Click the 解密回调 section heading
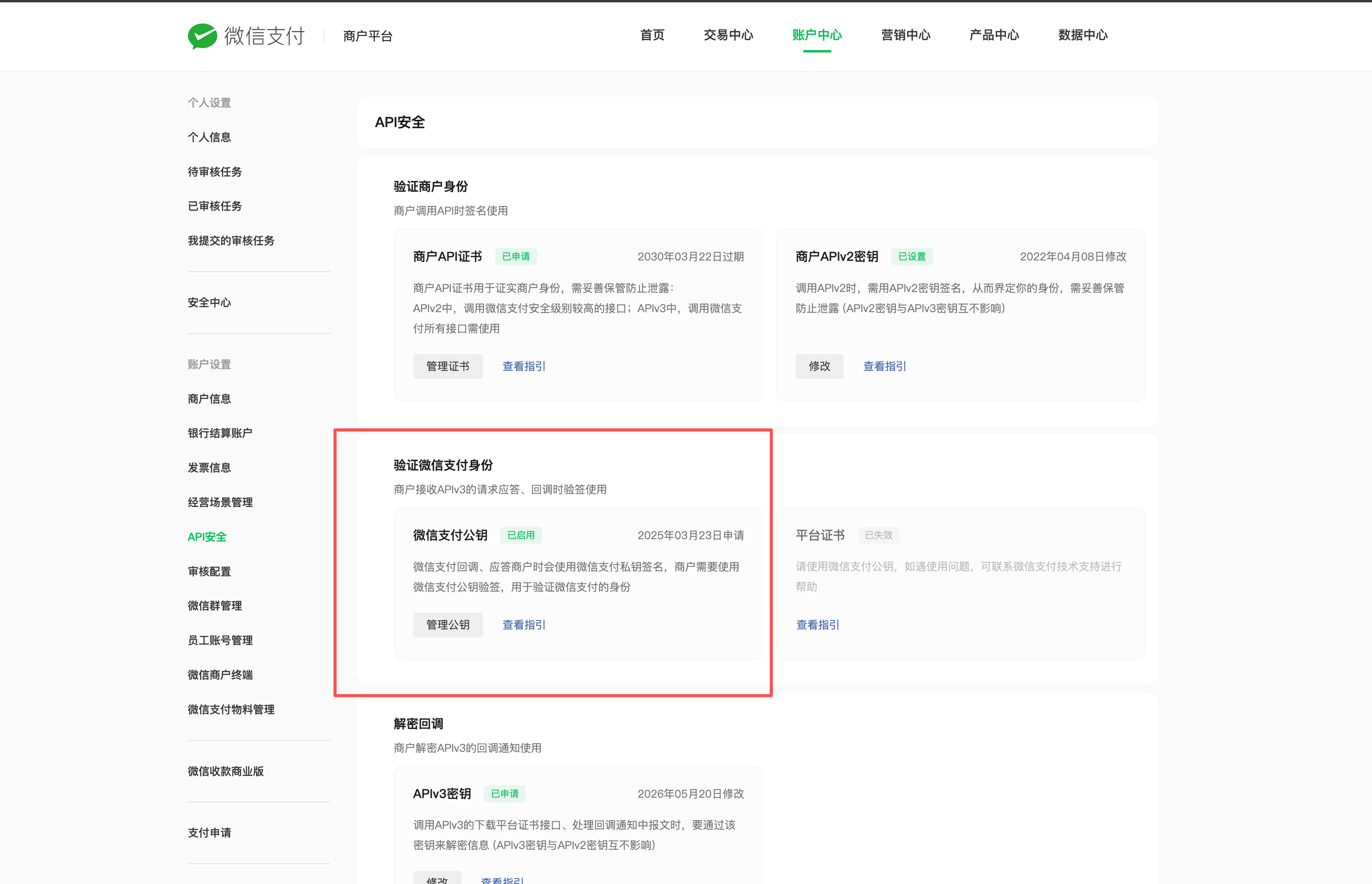Viewport: 1372px width, 884px height. [x=418, y=723]
